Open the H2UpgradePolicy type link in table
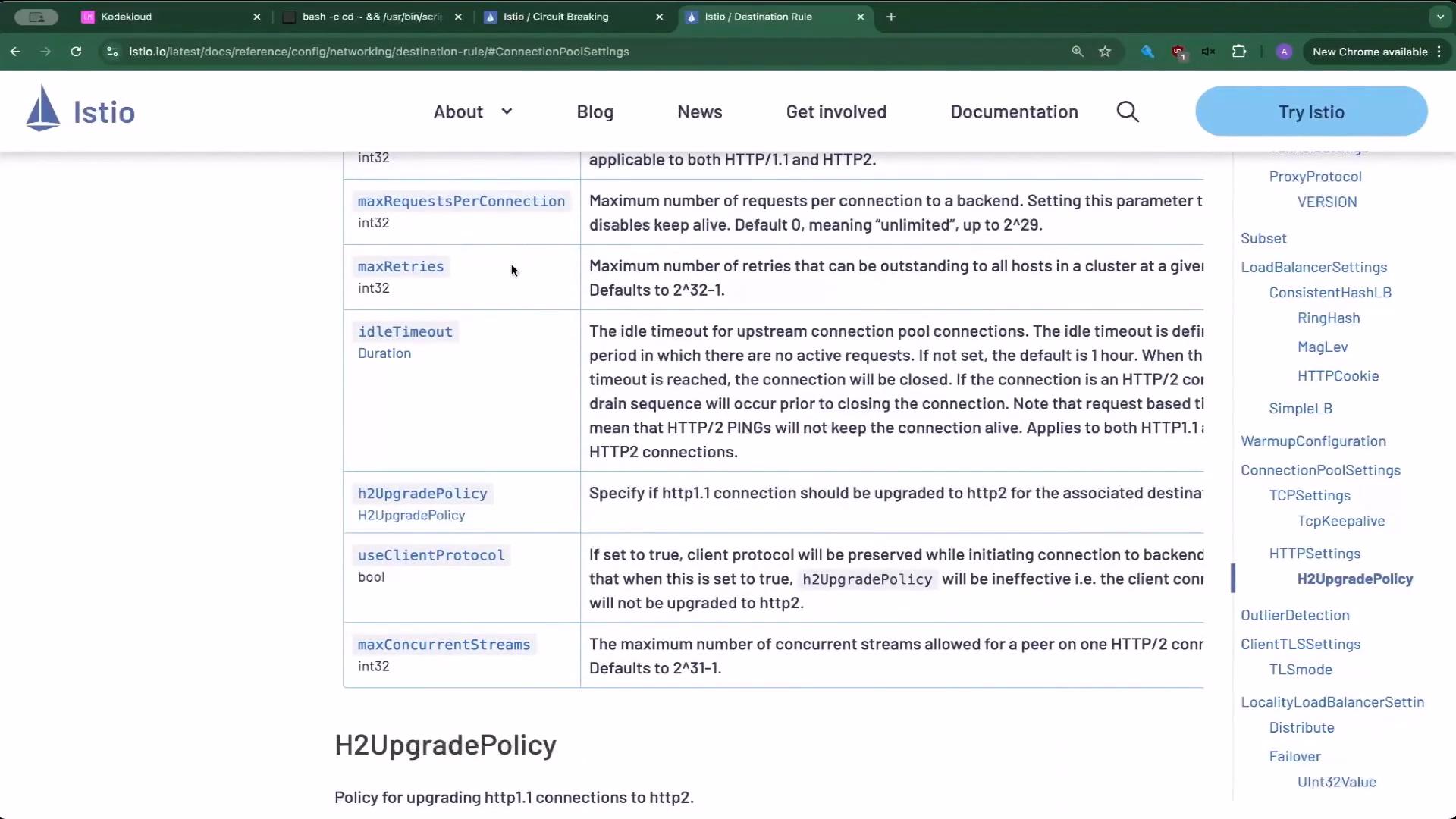Screen dimensions: 1456x819 point(411,516)
